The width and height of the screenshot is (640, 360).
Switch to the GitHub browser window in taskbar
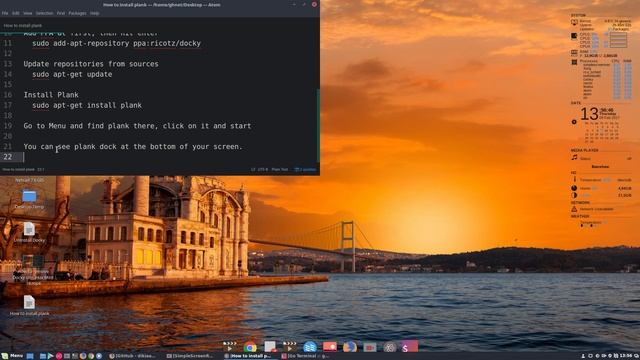click(133, 356)
